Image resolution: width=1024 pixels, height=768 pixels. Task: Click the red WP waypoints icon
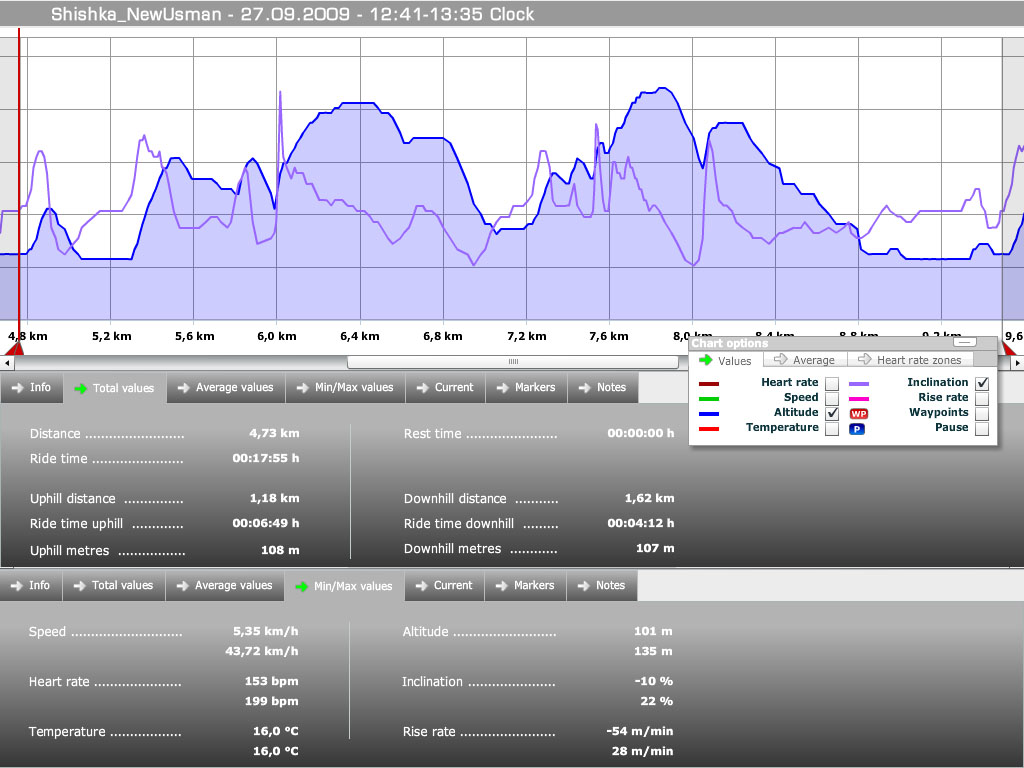click(858, 413)
